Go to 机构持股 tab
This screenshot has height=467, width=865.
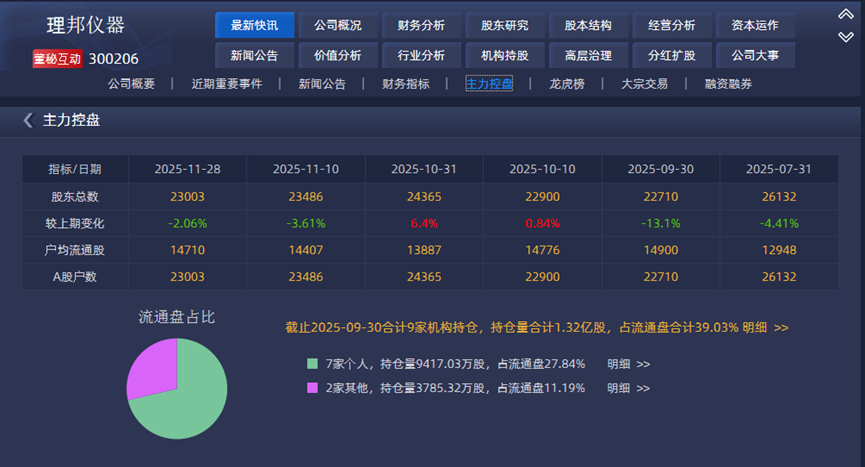click(505, 56)
